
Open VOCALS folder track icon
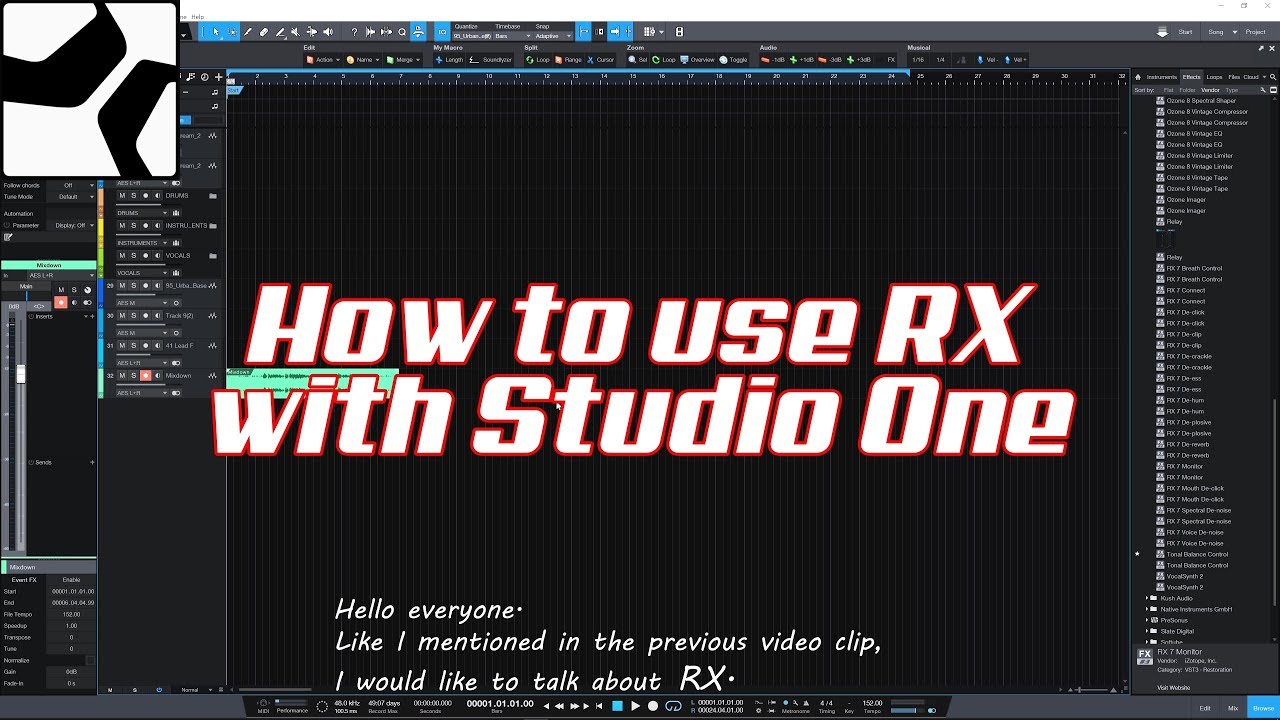[x=213, y=256]
